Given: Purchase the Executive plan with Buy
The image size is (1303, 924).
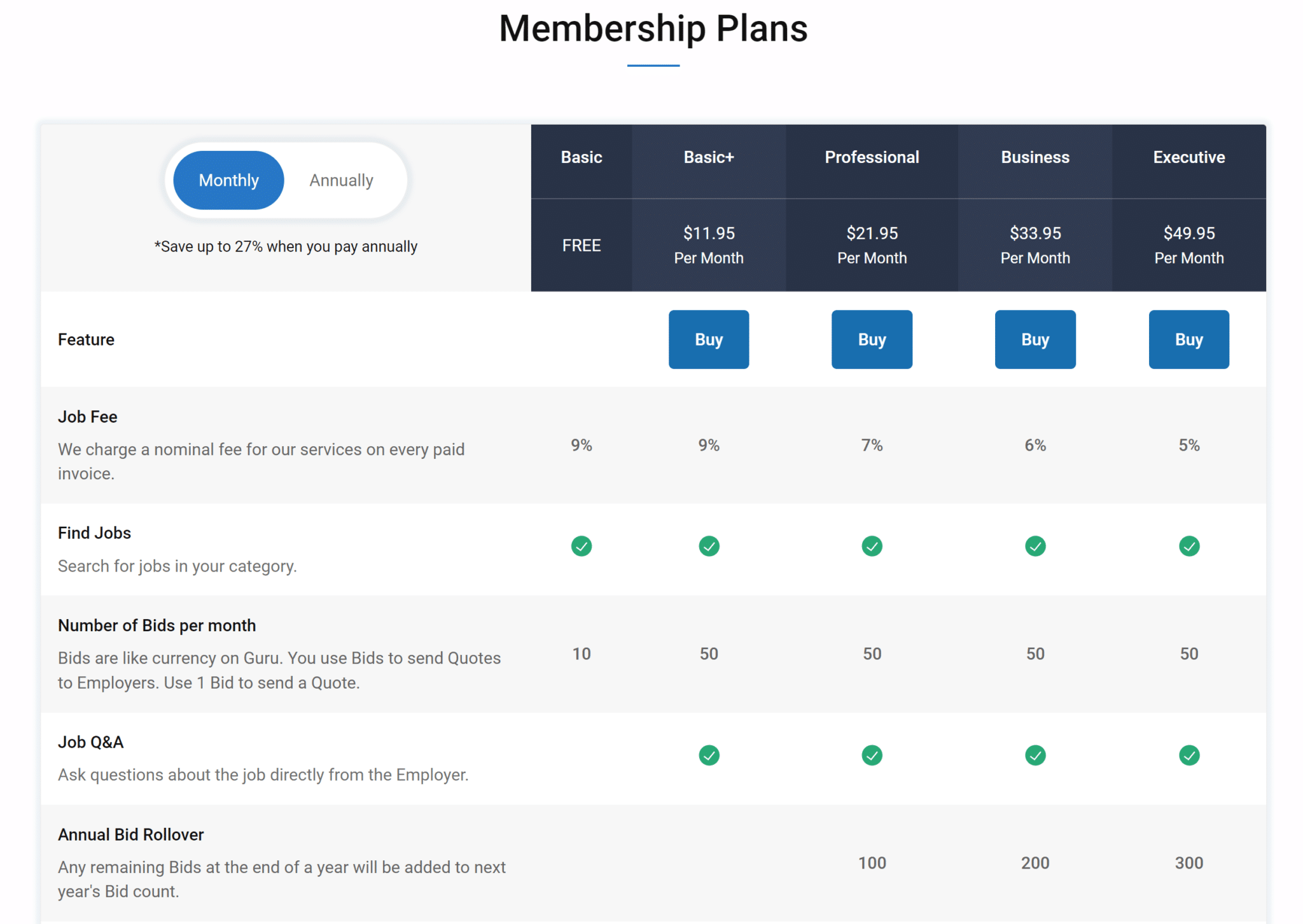Looking at the screenshot, I should point(1188,340).
